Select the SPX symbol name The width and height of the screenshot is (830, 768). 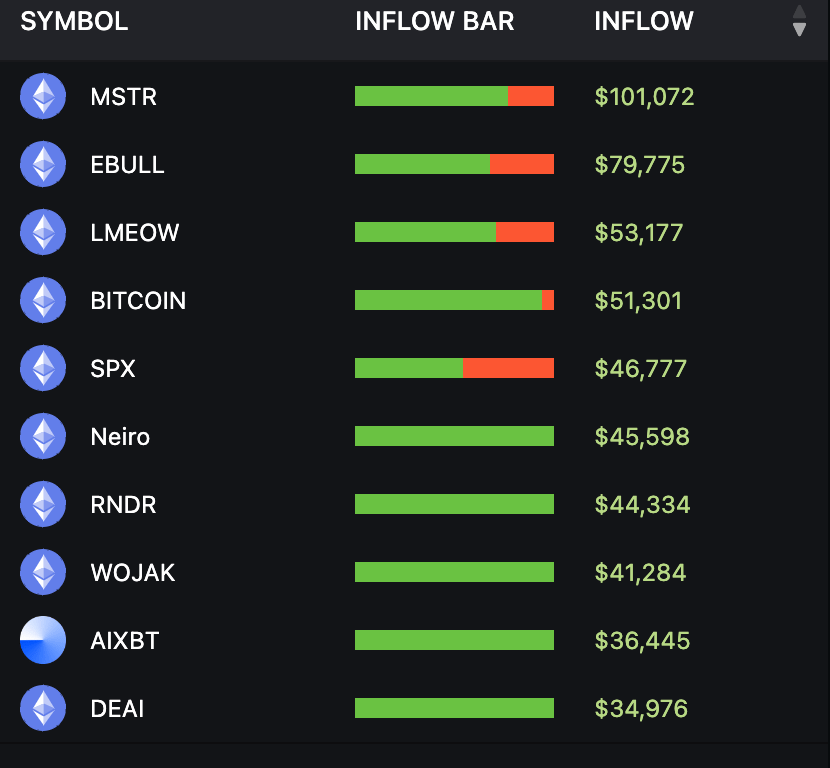(x=113, y=368)
